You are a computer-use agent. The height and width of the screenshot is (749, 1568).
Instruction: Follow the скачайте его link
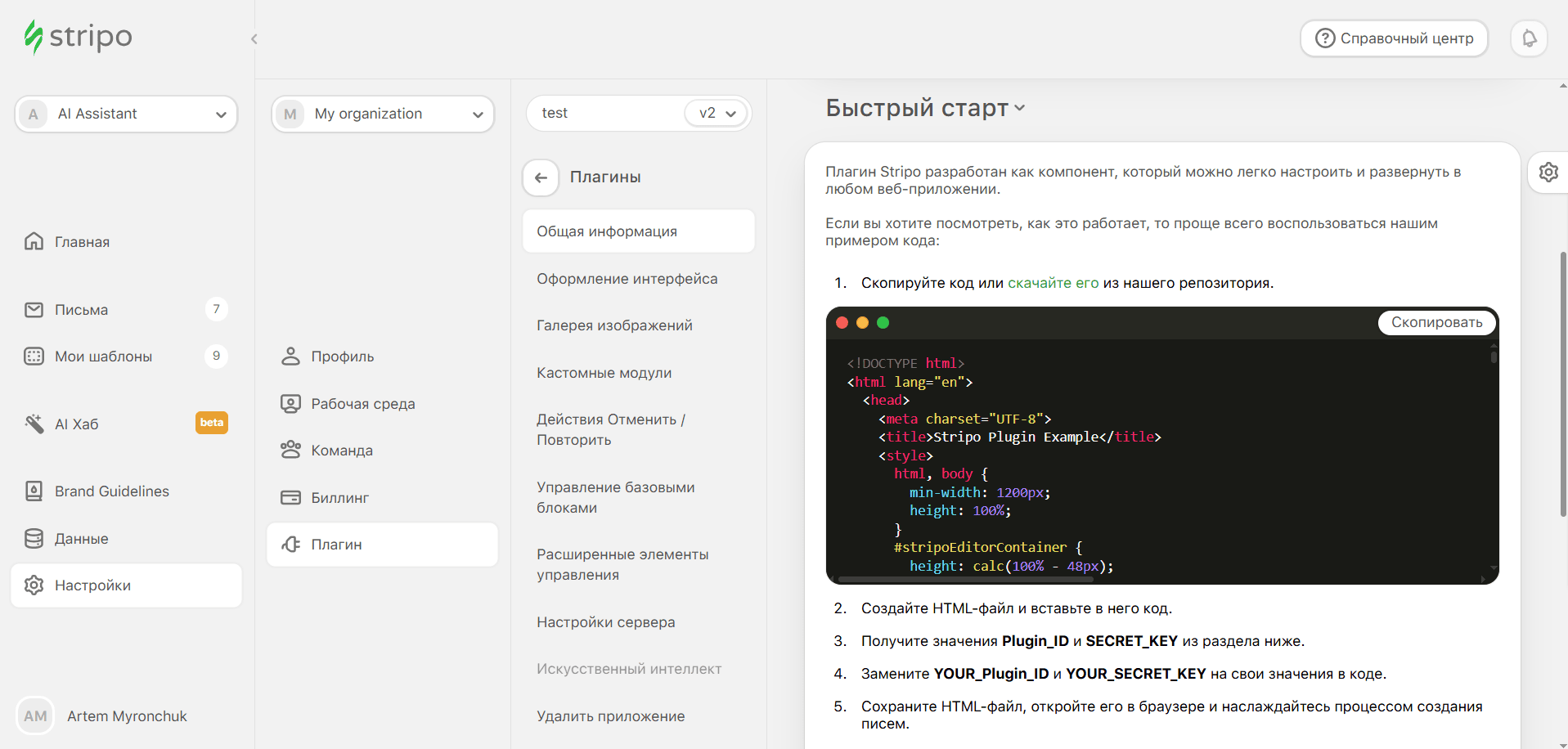(x=1053, y=283)
